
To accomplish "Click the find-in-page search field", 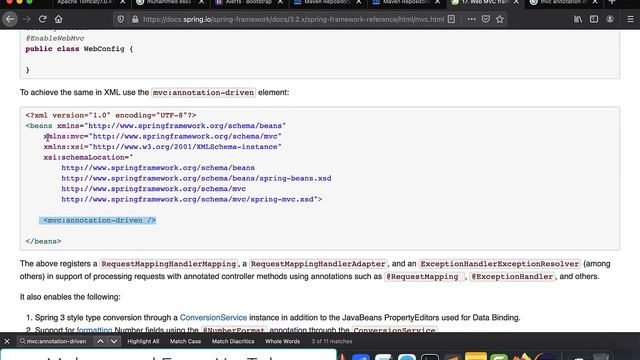I will click(55, 341).
